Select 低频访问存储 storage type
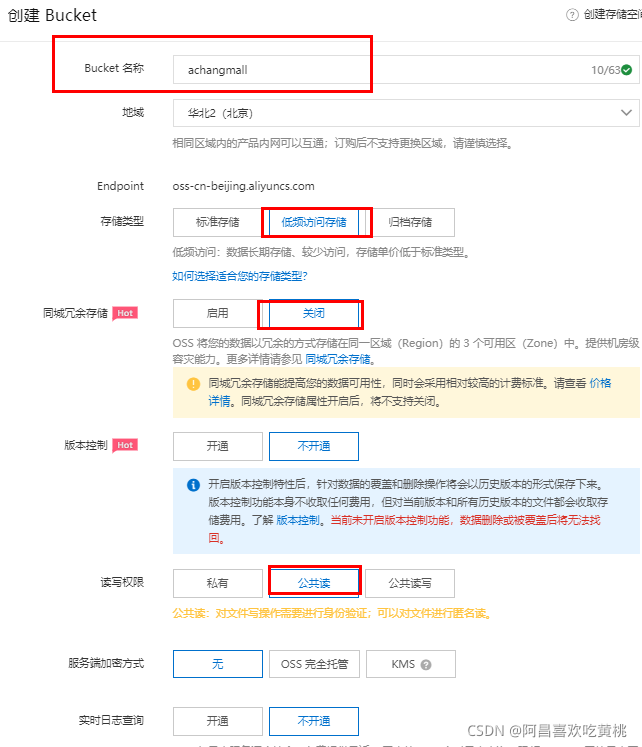Screen dimensions: 642x747 [x=314, y=222]
